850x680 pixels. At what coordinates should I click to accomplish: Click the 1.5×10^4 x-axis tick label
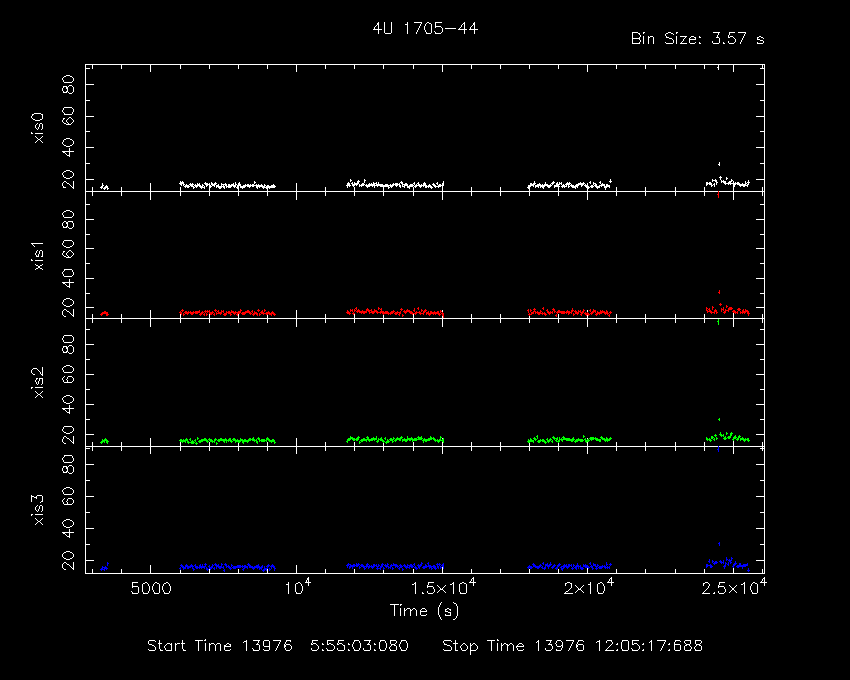click(443, 587)
